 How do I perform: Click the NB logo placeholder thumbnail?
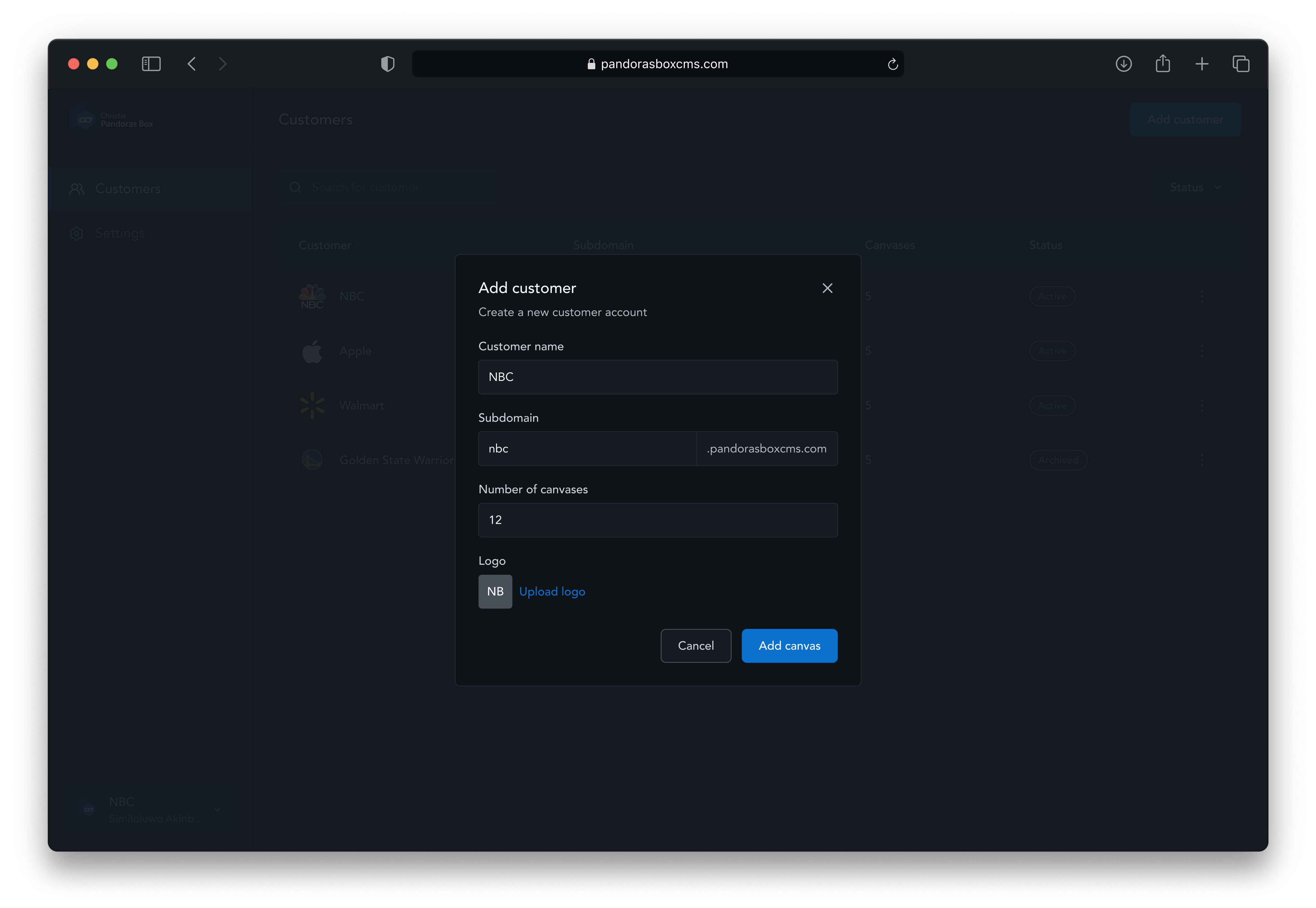click(495, 592)
